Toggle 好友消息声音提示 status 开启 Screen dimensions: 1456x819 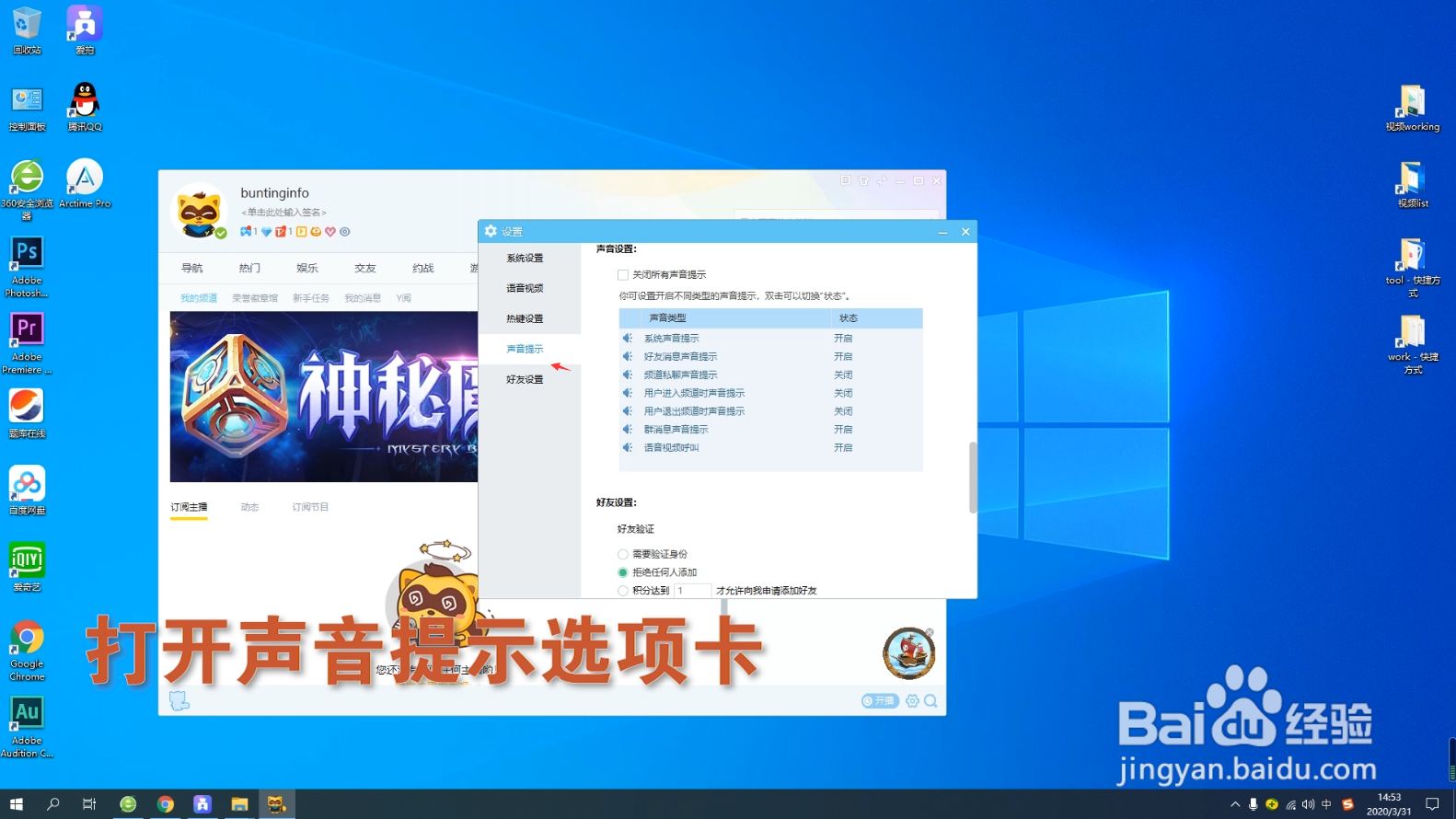pos(843,356)
